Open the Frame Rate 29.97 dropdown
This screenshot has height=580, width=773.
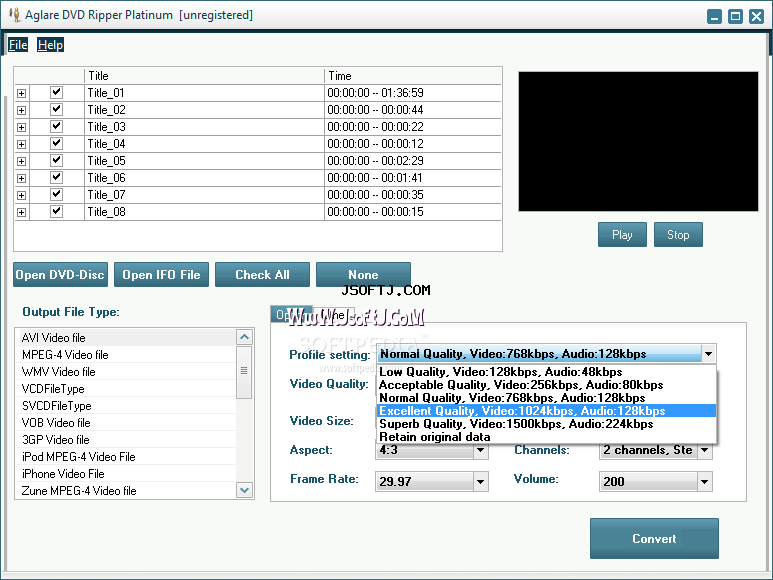pos(481,481)
